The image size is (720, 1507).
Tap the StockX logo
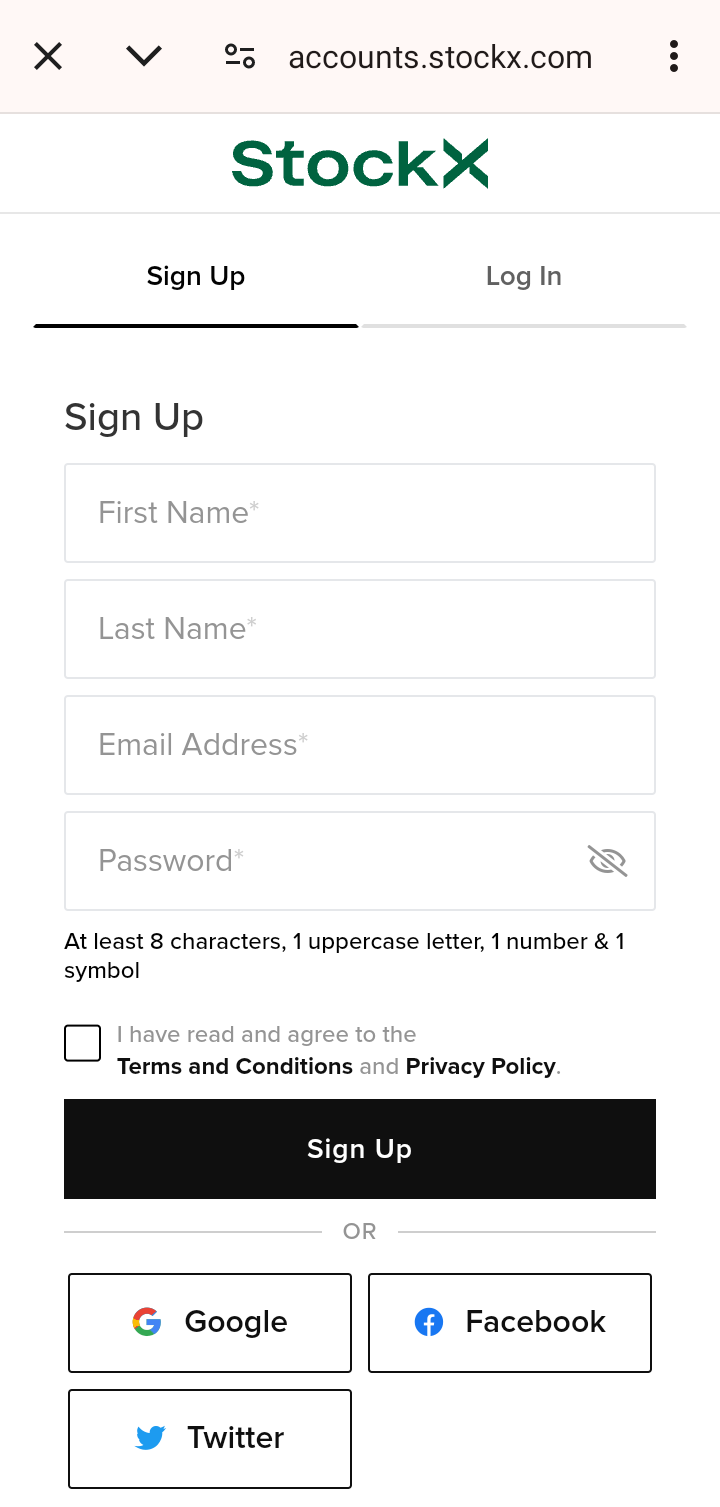pyautogui.click(x=360, y=164)
